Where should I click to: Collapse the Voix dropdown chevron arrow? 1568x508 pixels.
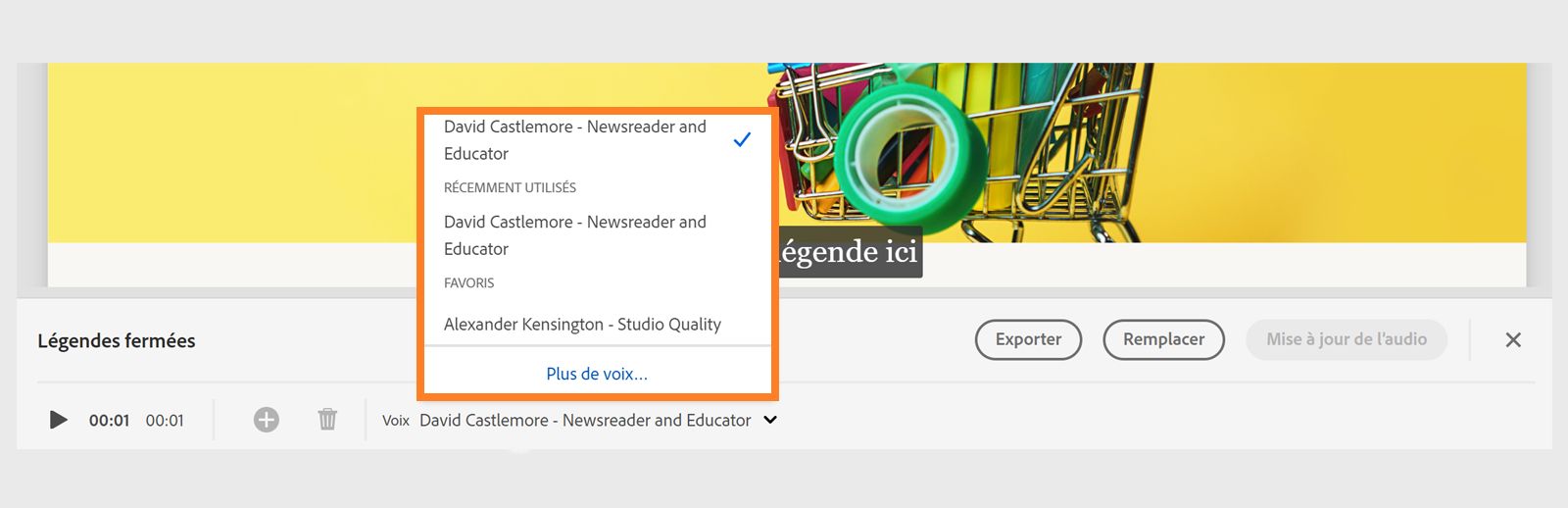point(770,420)
